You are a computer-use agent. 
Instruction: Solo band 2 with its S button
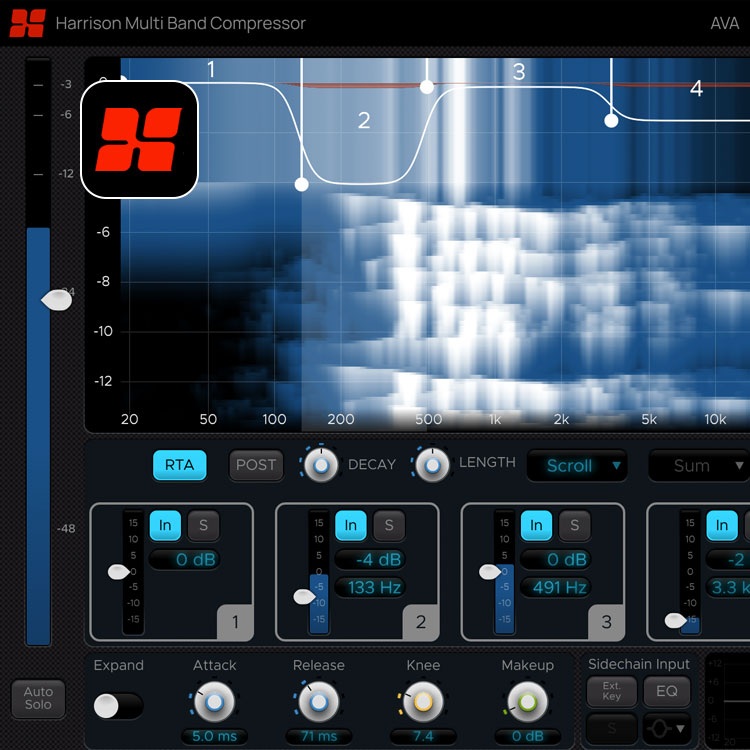click(389, 525)
